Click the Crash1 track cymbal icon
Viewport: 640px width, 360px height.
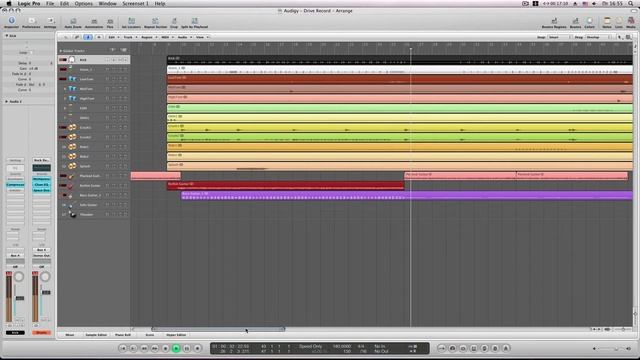(72, 127)
